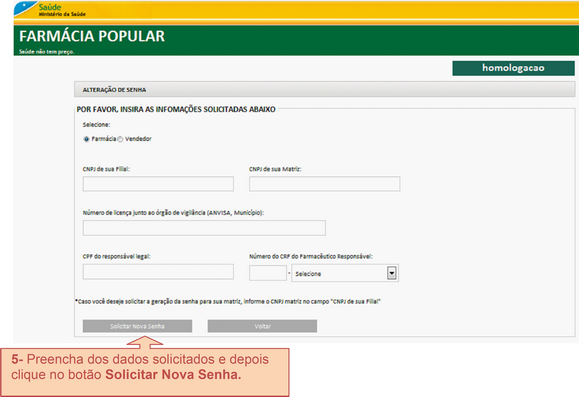Viewport: 579px width, 397px height.
Task: Click the CNPJ de sua Filial field
Action: [158, 184]
